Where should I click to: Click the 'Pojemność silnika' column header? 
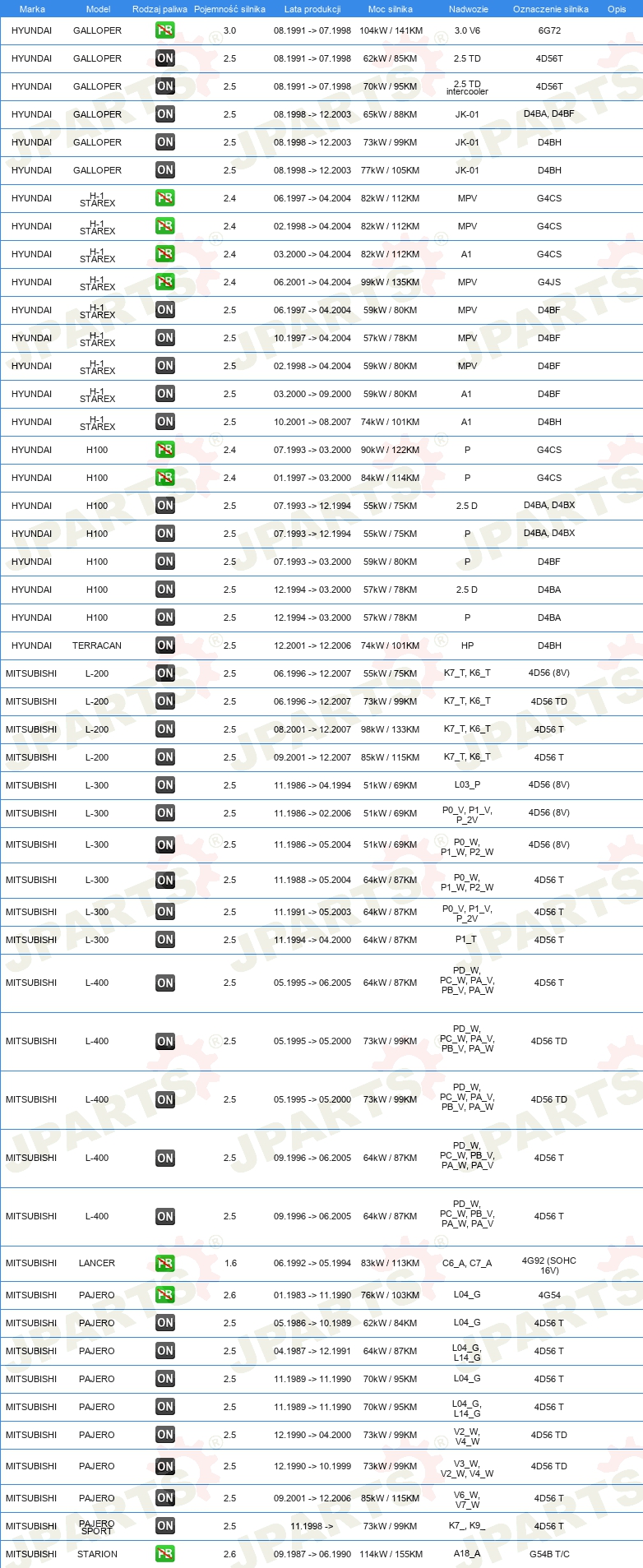pyautogui.click(x=229, y=9)
